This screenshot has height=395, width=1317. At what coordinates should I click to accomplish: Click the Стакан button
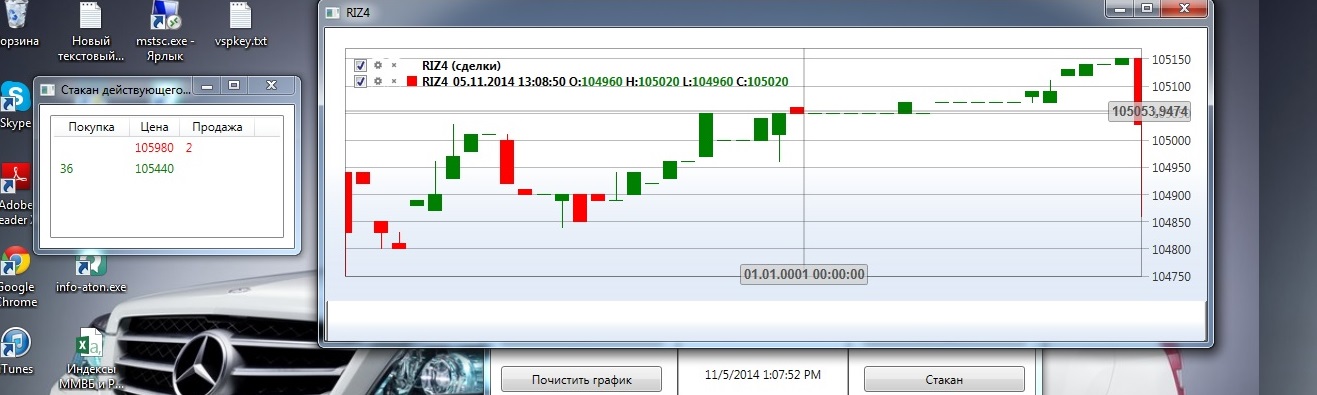944,379
